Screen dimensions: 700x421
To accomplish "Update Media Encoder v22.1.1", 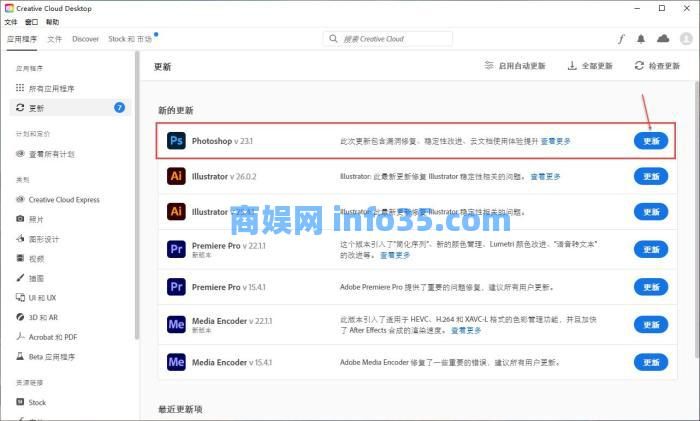I will pos(651,325).
